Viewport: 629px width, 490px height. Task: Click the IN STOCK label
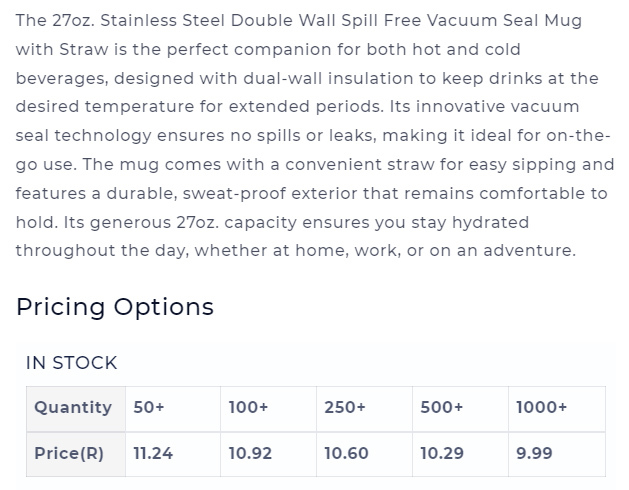[x=71, y=363]
